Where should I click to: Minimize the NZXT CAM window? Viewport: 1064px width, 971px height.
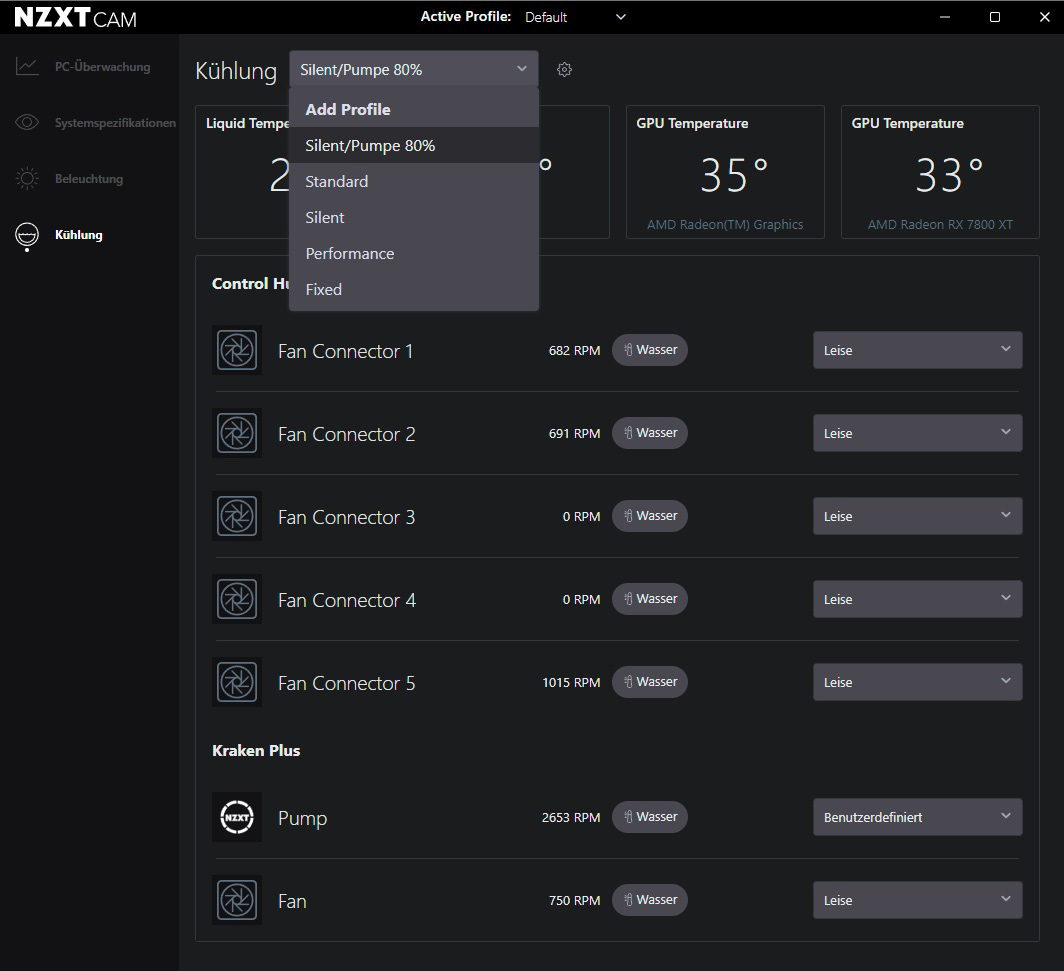click(945, 17)
